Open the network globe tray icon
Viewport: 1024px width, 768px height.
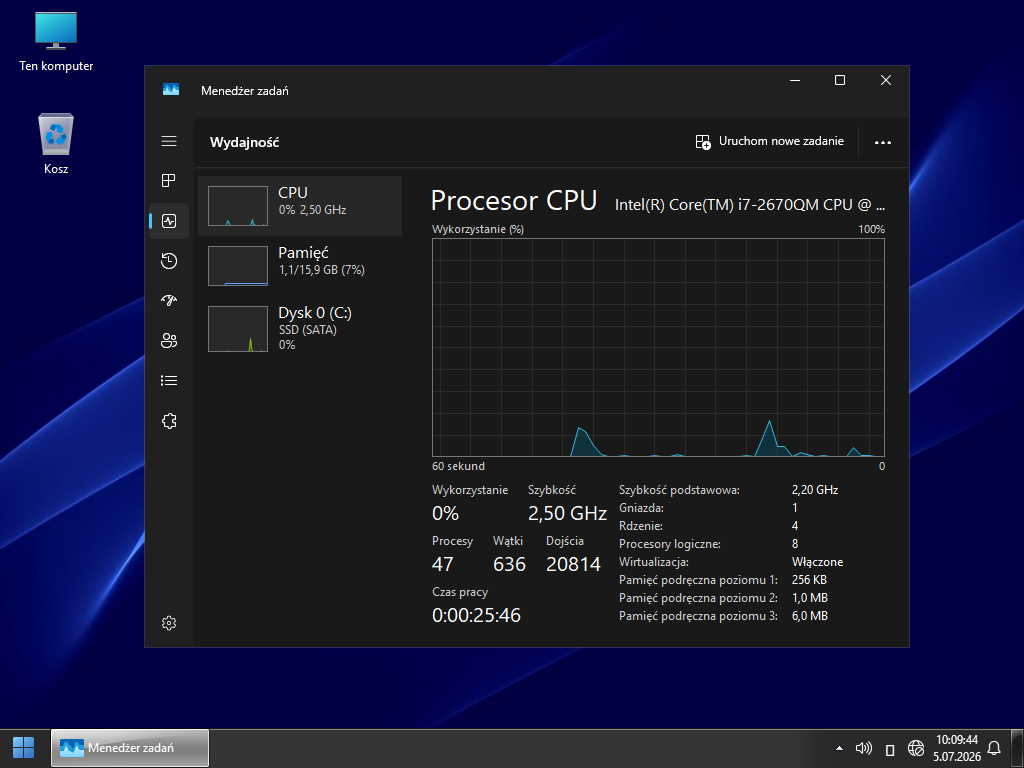pyautogui.click(x=916, y=748)
